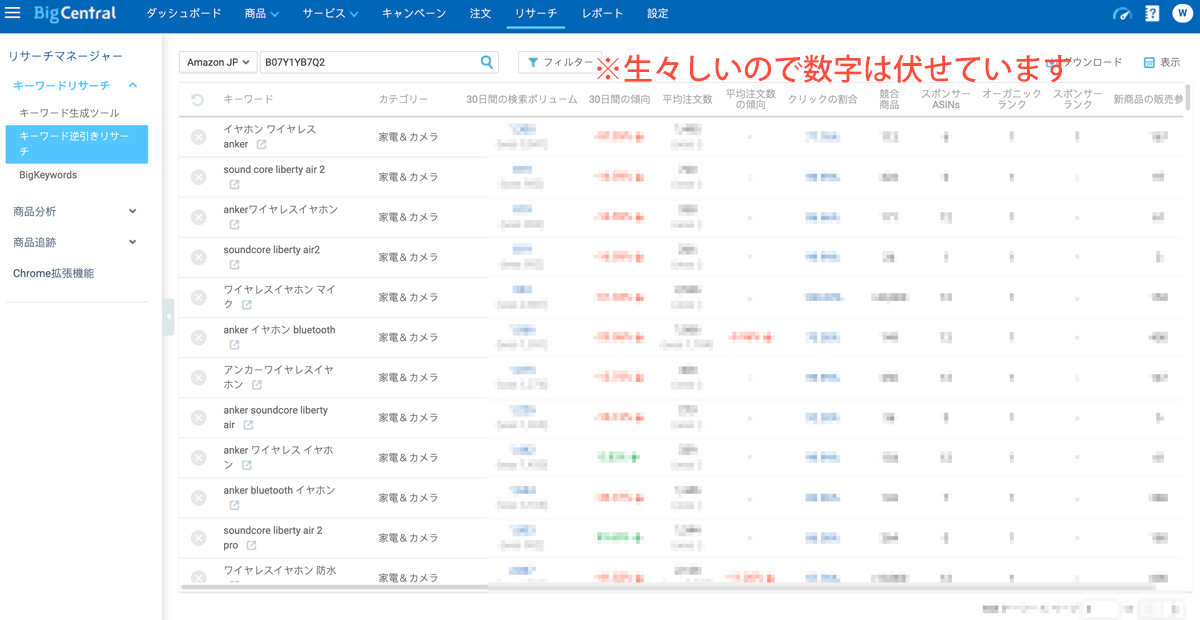Open the 設定 tab

(658, 14)
